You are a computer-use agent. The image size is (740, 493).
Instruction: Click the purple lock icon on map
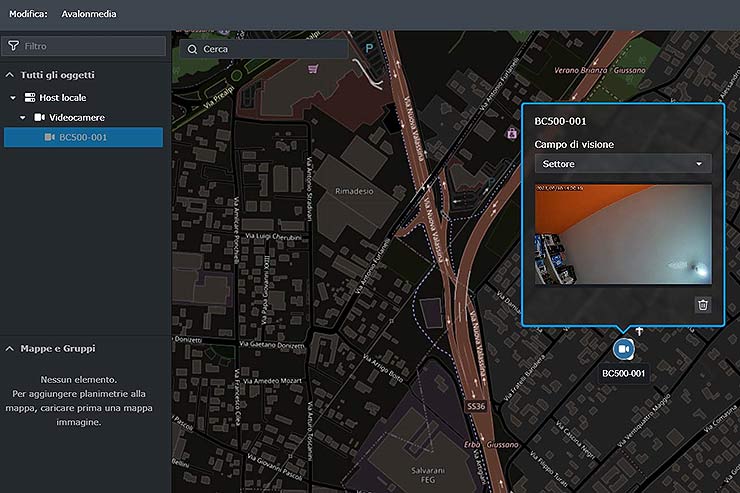[512, 132]
